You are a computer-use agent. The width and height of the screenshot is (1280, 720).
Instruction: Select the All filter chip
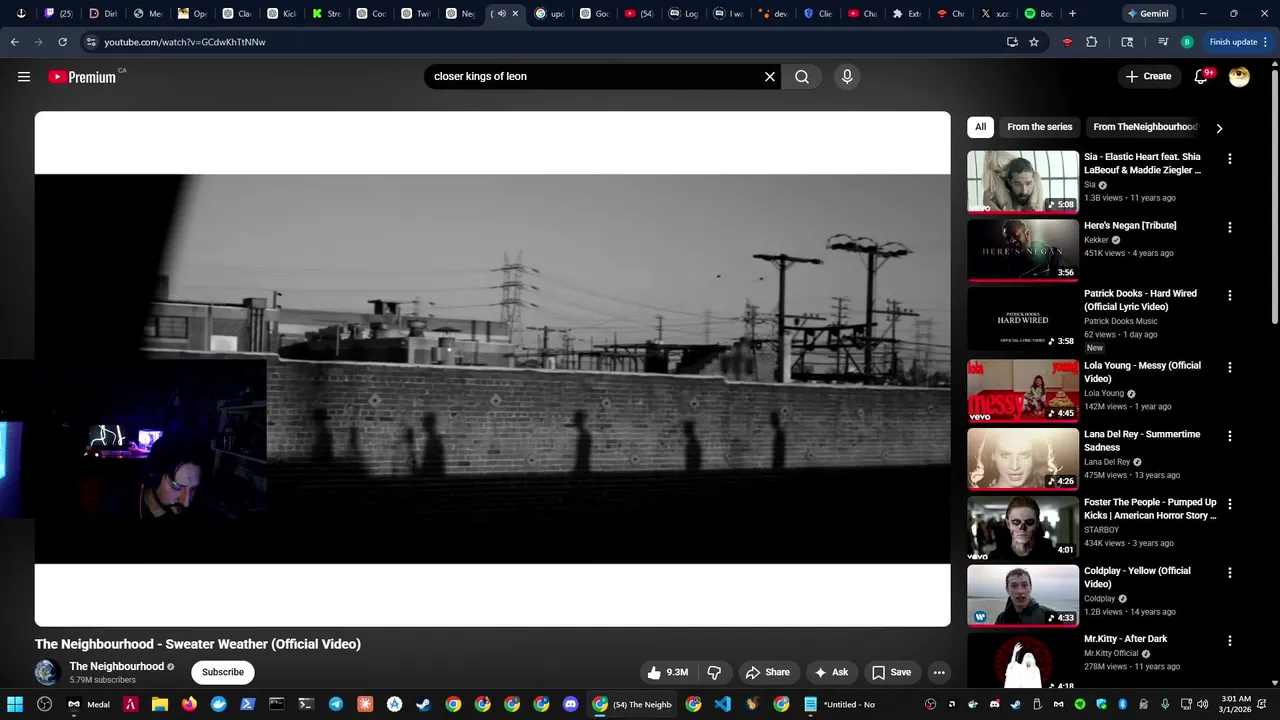click(x=980, y=127)
